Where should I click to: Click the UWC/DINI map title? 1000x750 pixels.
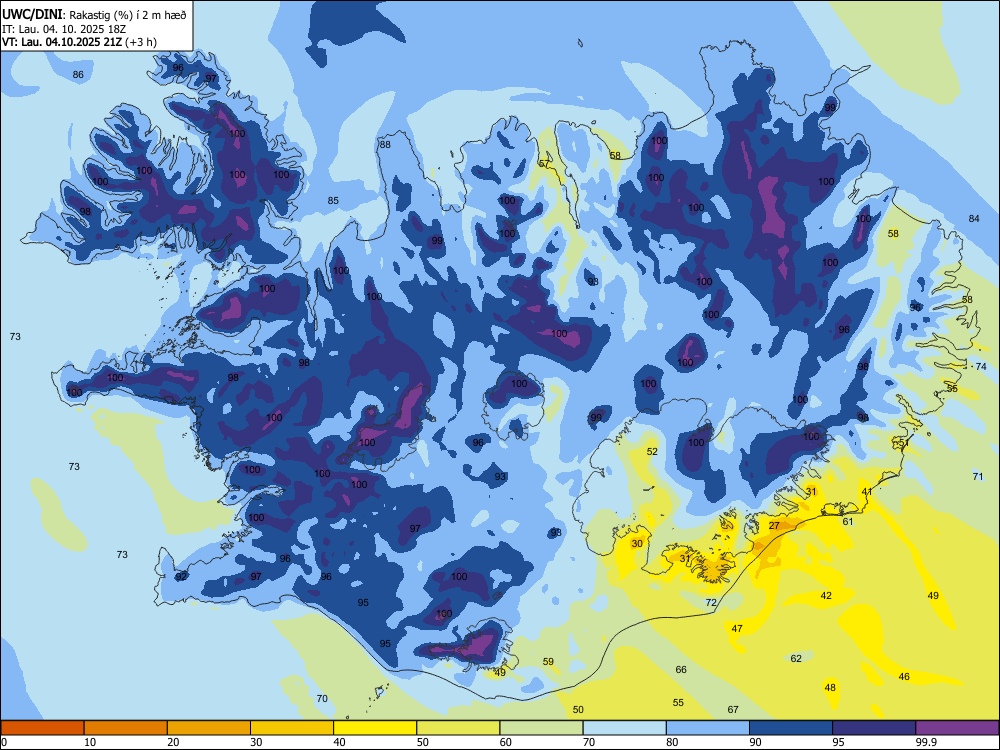pyautogui.click(x=94, y=15)
